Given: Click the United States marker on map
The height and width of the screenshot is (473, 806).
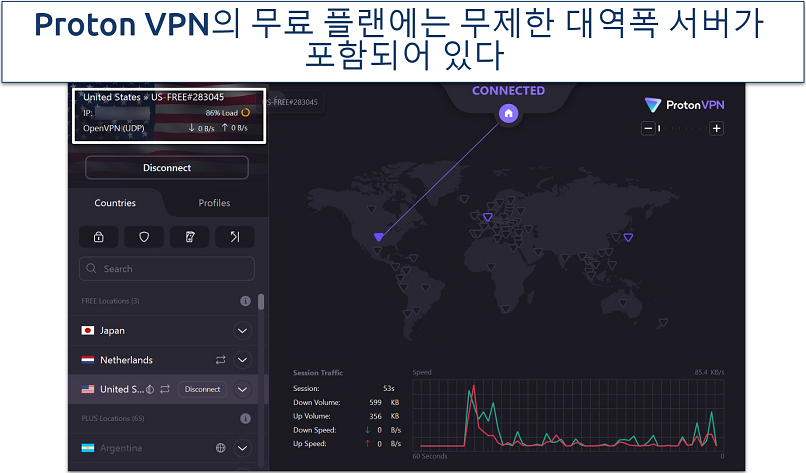Looking at the screenshot, I should [x=378, y=237].
